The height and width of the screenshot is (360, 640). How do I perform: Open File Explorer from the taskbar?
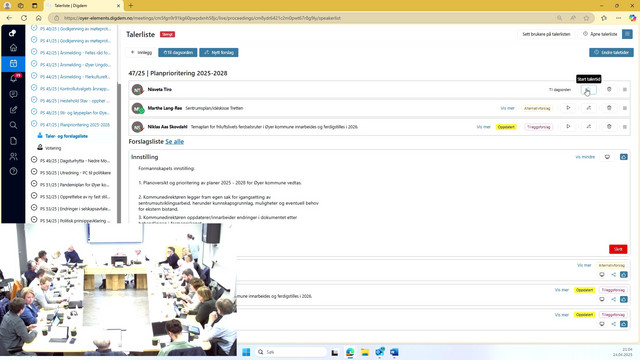[365, 352]
